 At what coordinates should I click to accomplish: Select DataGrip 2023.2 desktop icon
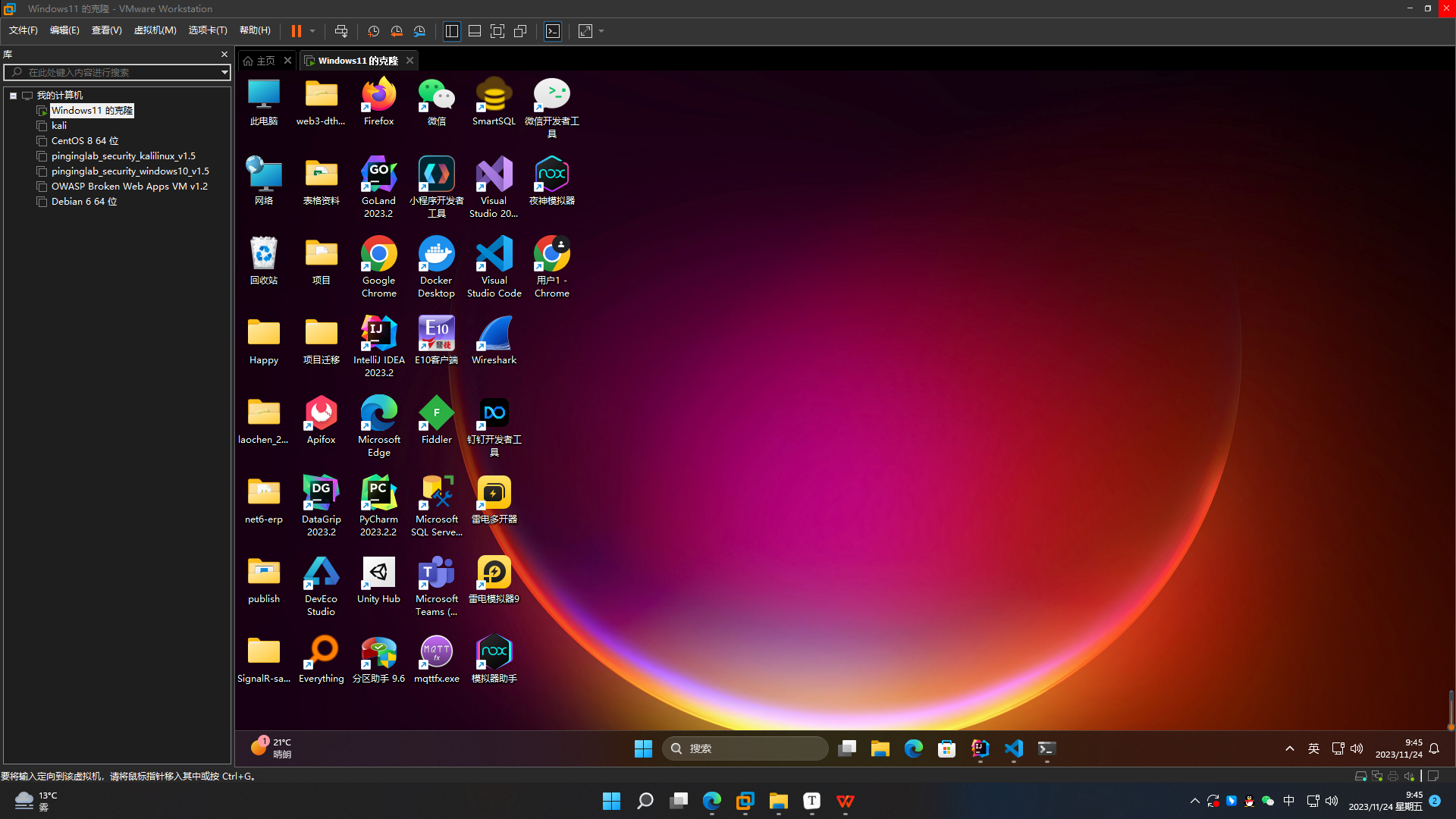click(x=321, y=506)
